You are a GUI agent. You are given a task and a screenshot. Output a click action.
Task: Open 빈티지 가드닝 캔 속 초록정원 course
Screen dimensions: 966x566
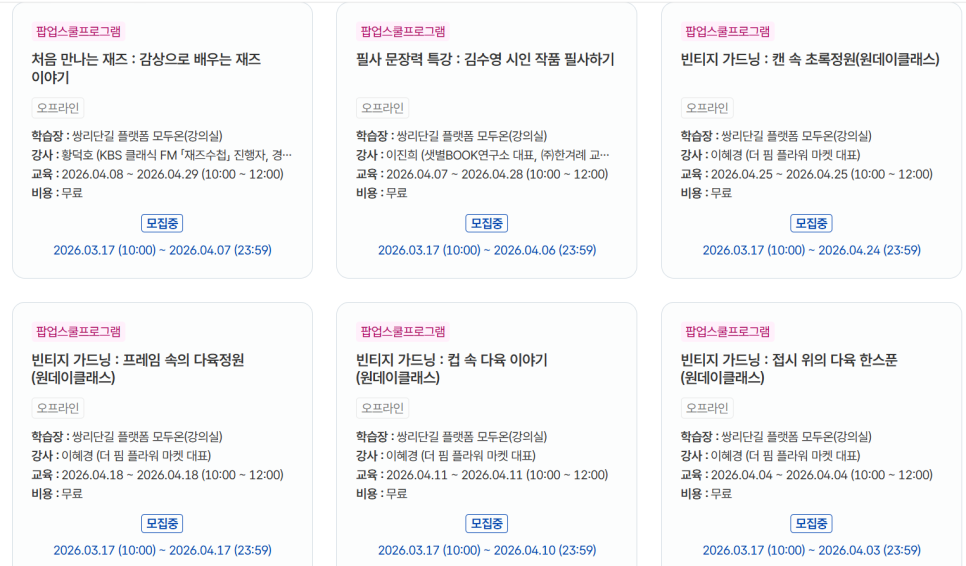pyautogui.click(x=810, y=60)
